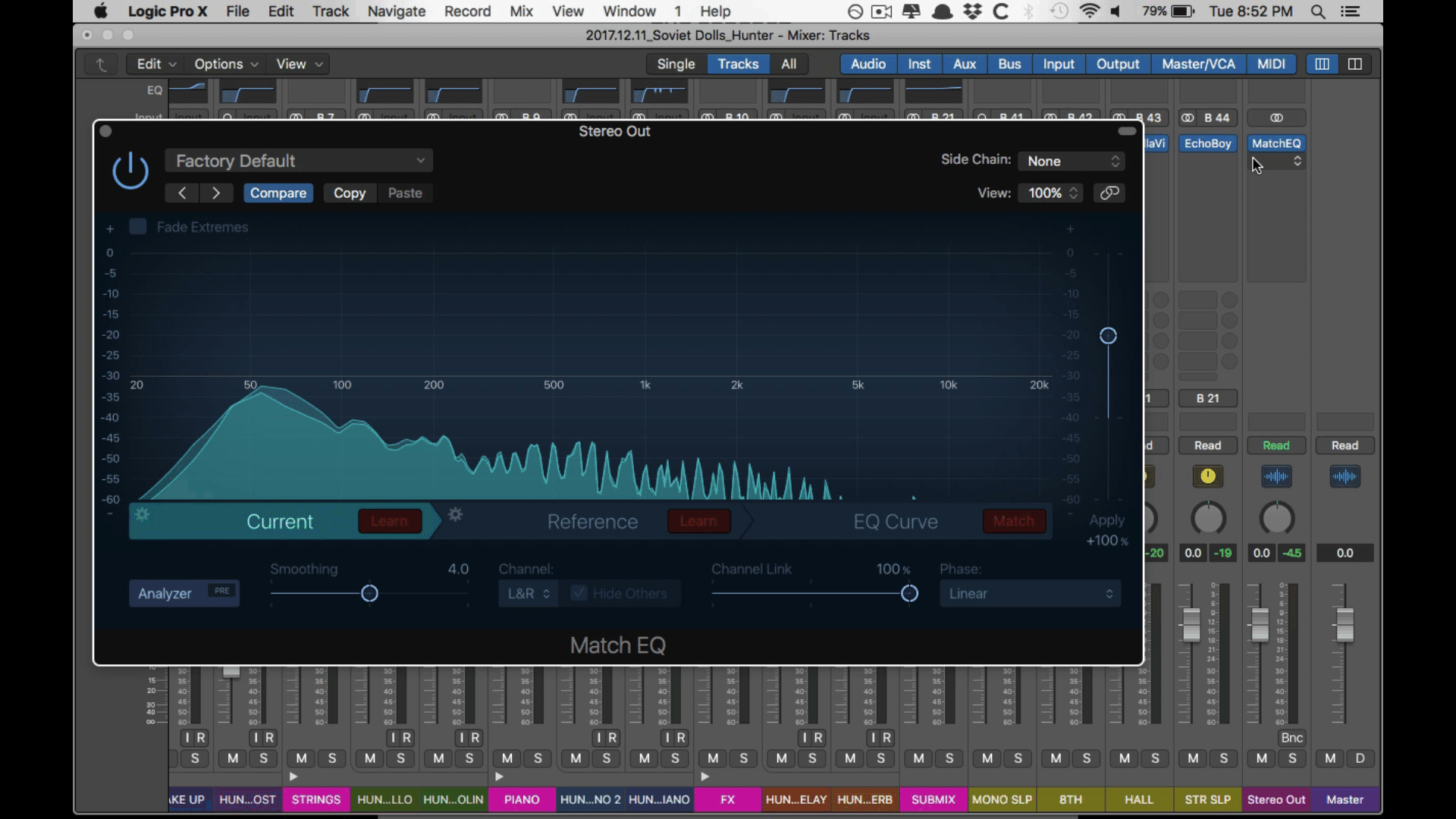Open empty plug-in slot below MatchEQ
Image resolution: width=1456 pixels, height=819 pixels.
pos(1276,162)
